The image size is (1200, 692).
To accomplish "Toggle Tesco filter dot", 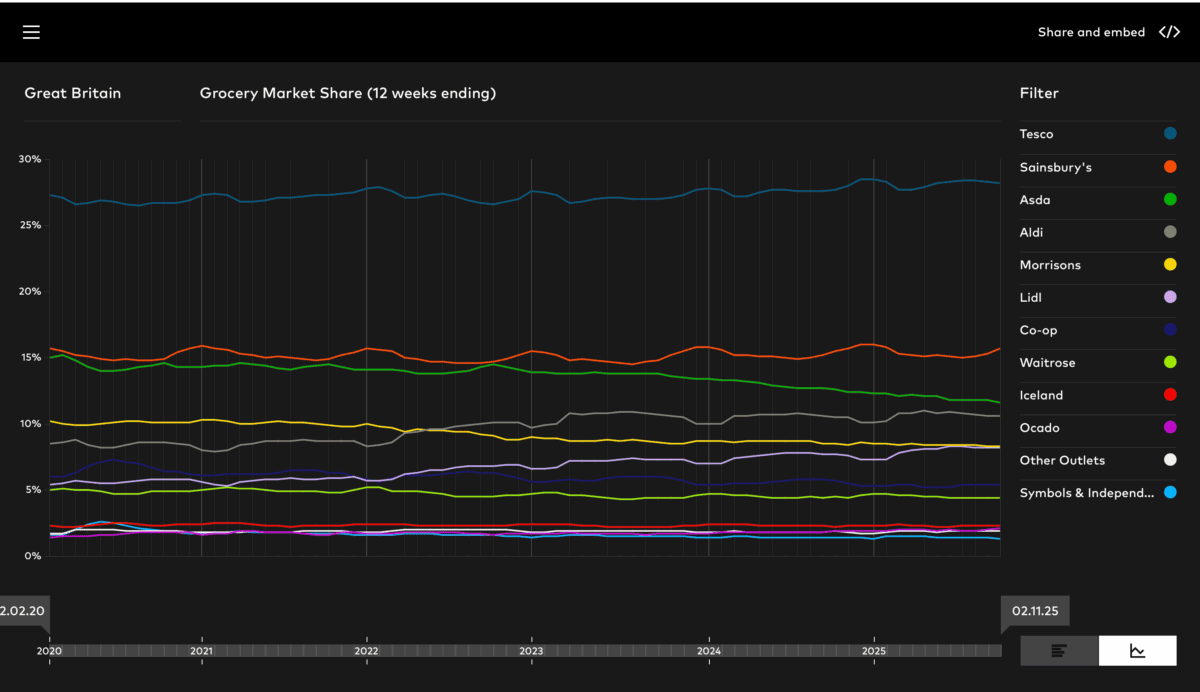I will pos(1170,134).
